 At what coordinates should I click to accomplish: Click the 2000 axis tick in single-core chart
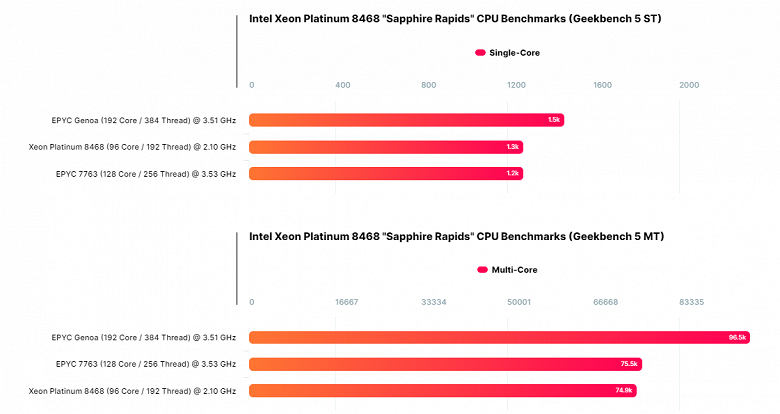tap(689, 85)
